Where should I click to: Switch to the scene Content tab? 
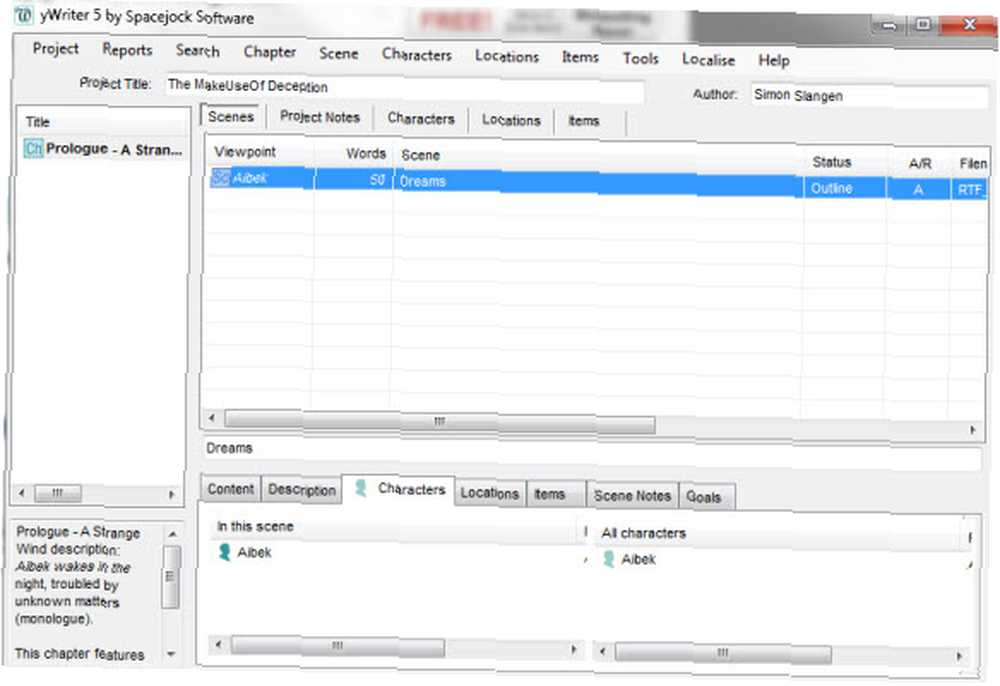pos(230,489)
